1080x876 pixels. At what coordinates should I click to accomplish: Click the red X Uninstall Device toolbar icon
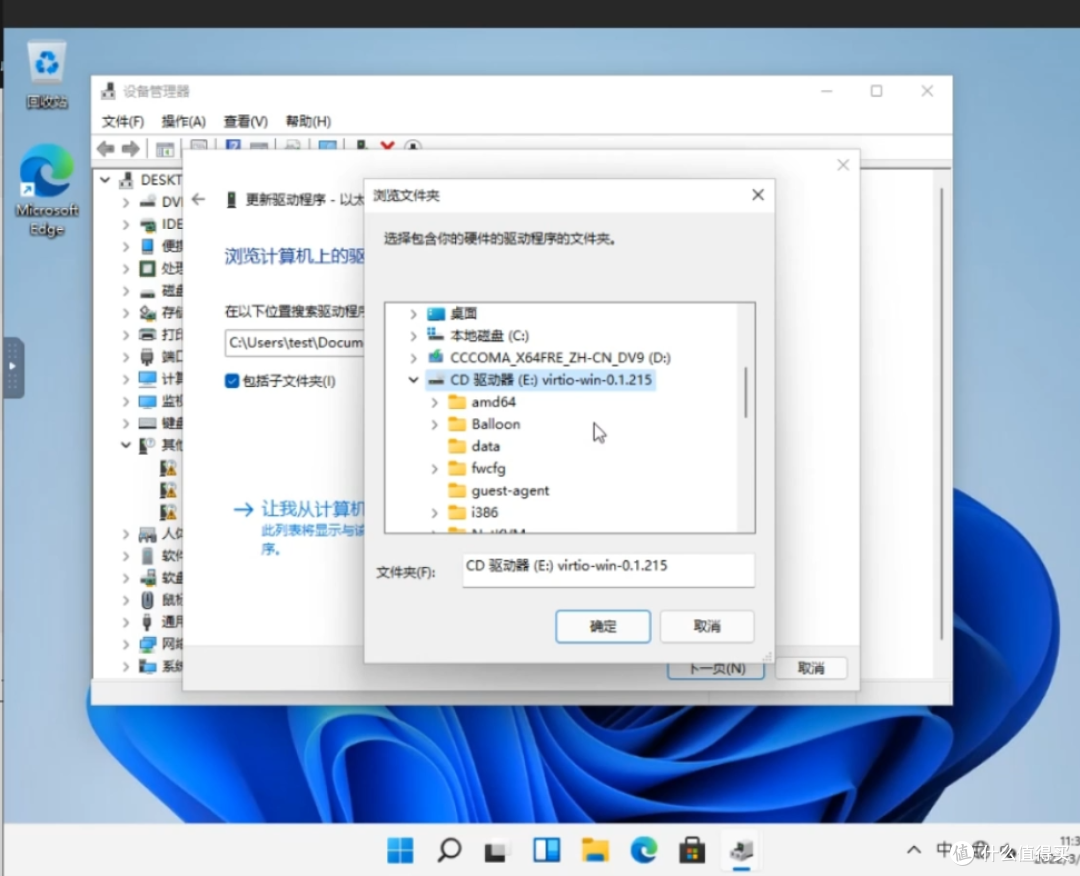387,146
